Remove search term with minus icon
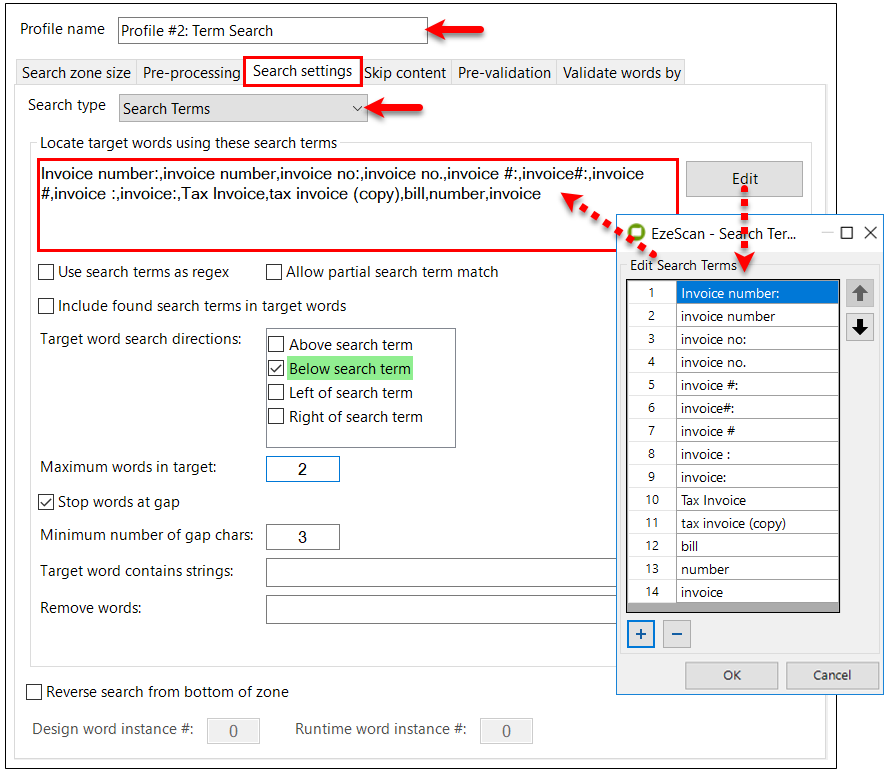Image resolution: width=887 pixels, height=769 pixels. point(677,634)
